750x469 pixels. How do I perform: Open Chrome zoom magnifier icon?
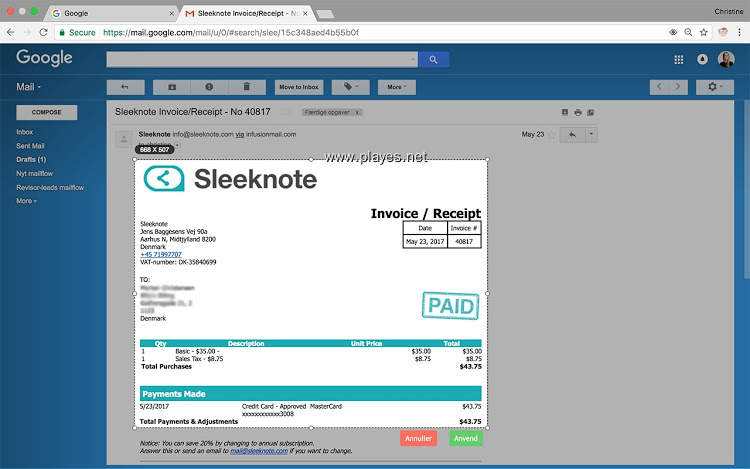pos(688,32)
